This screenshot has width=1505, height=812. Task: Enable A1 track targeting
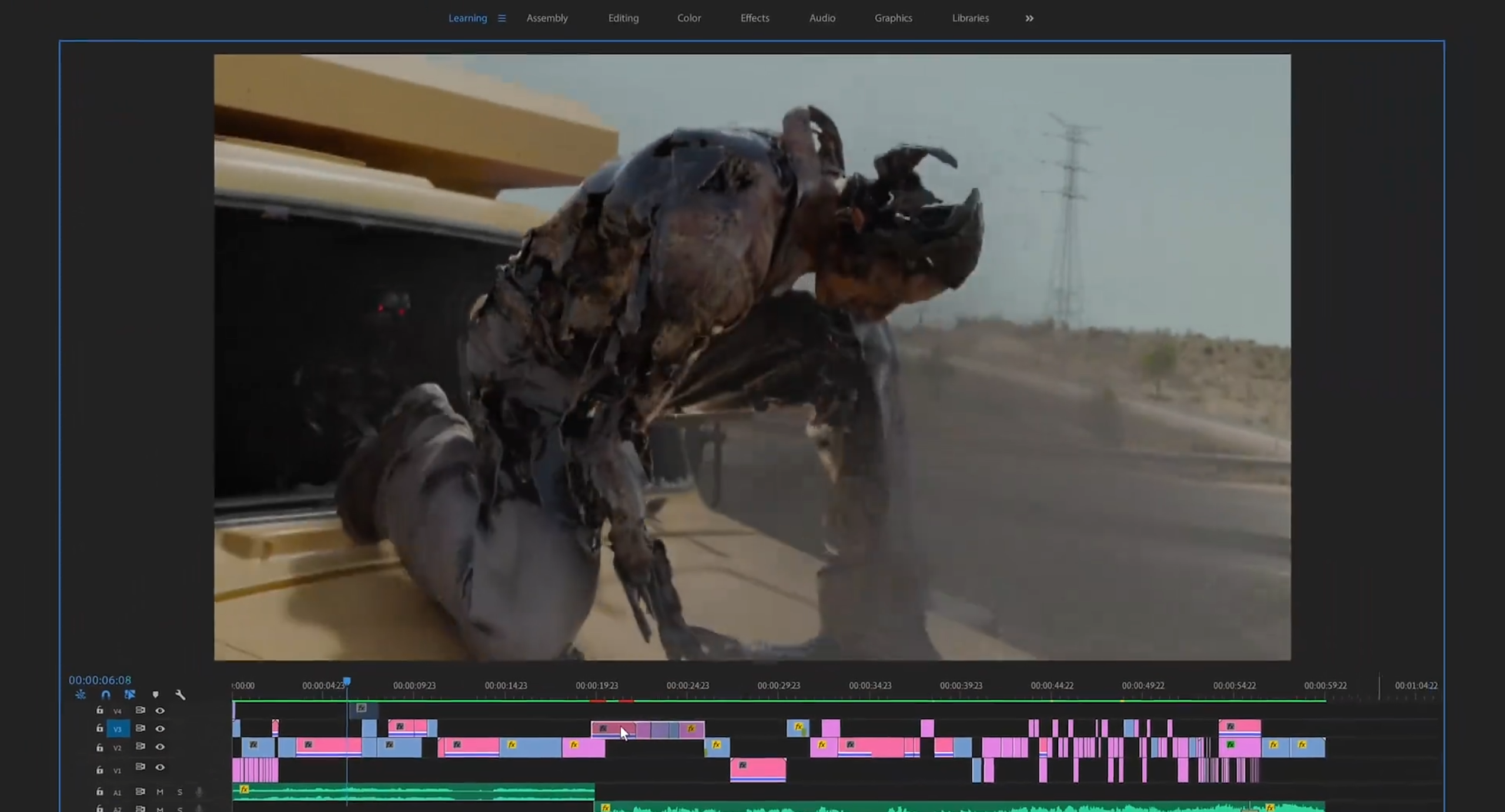click(x=118, y=793)
